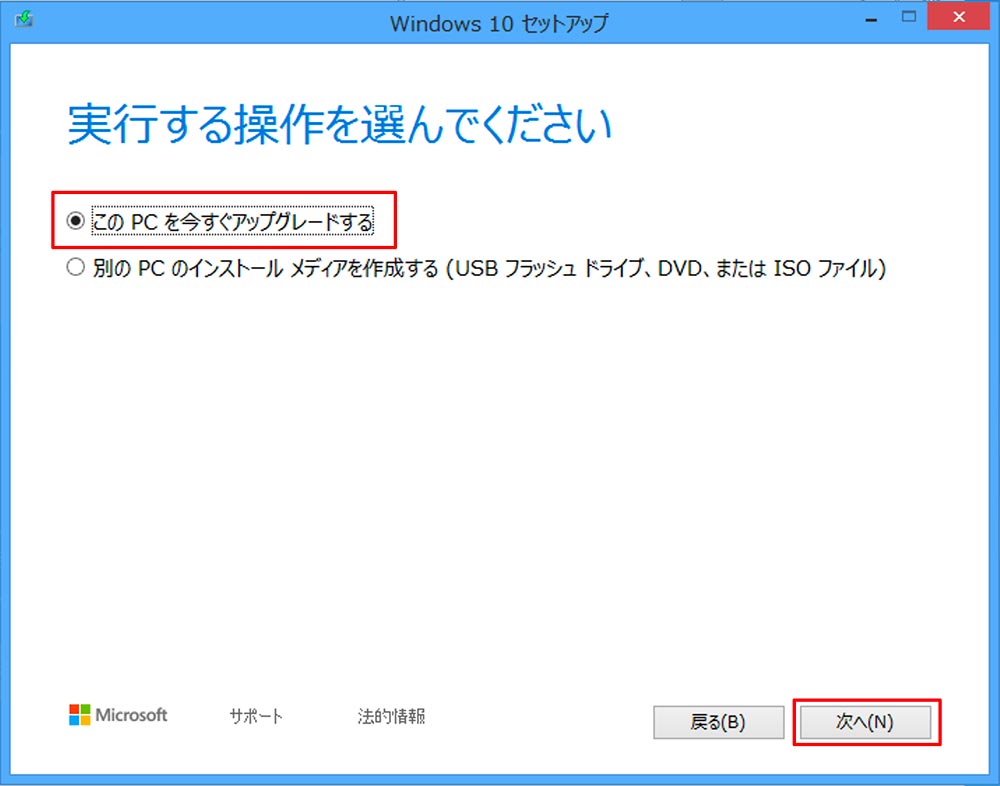Screen dimensions: 1000x786
Task: Click the setup icon in title bar
Action: click(x=24, y=18)
